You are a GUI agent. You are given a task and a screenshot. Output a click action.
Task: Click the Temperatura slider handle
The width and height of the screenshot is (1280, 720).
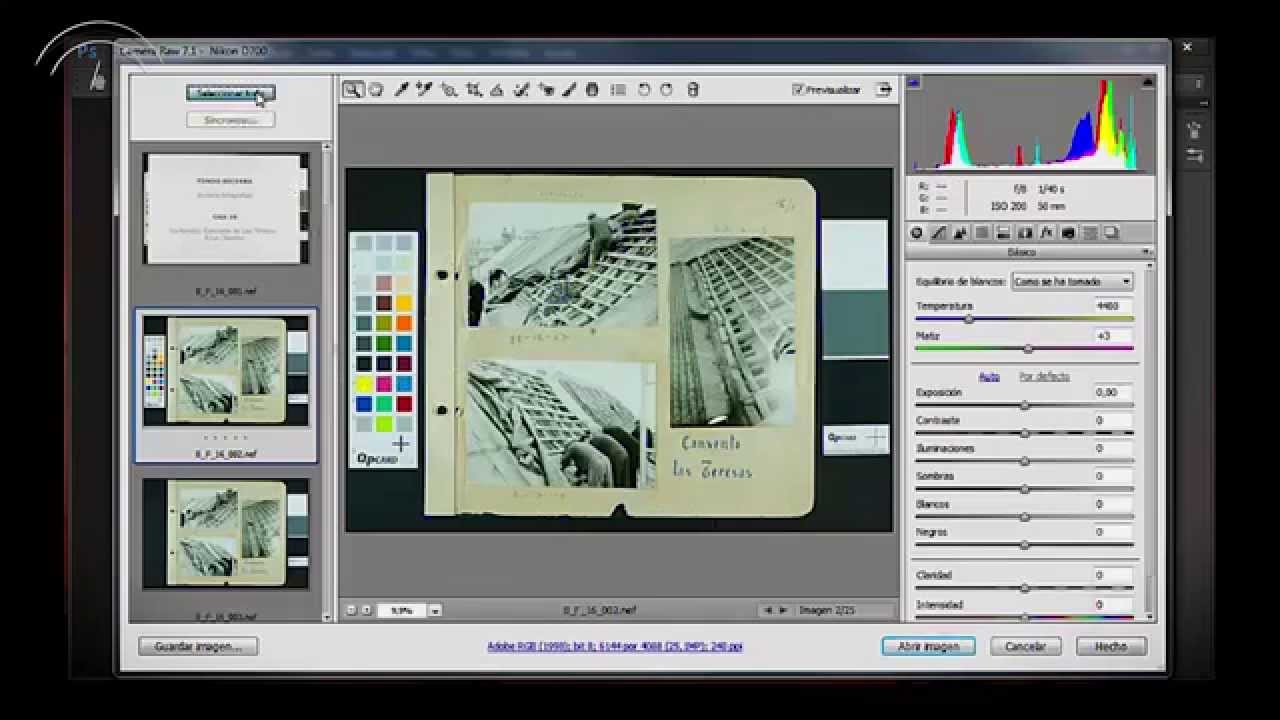[x=968, y=319]
